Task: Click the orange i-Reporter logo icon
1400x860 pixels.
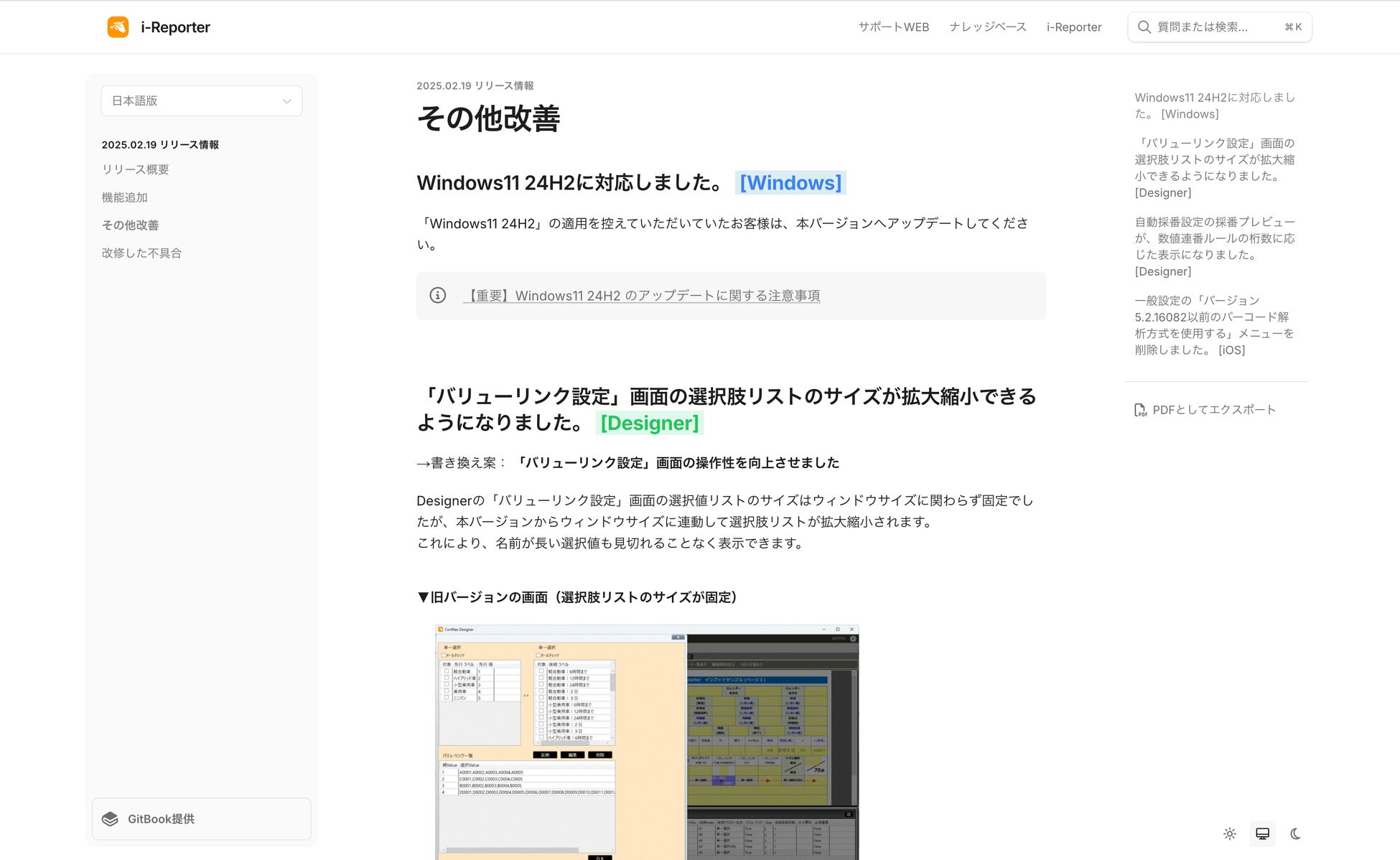Action: (118, 27)
